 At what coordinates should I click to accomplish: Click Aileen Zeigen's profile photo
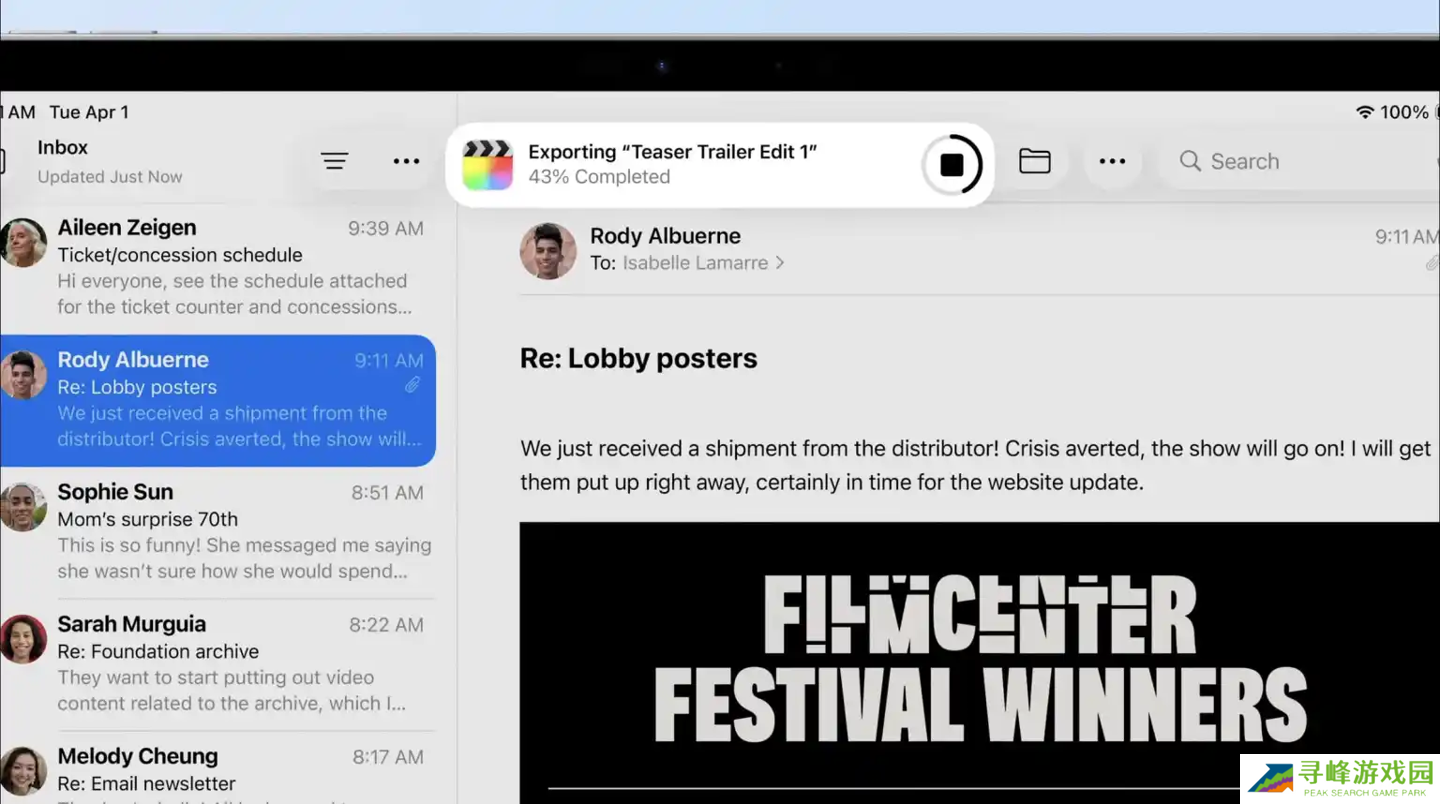(23, 243)
